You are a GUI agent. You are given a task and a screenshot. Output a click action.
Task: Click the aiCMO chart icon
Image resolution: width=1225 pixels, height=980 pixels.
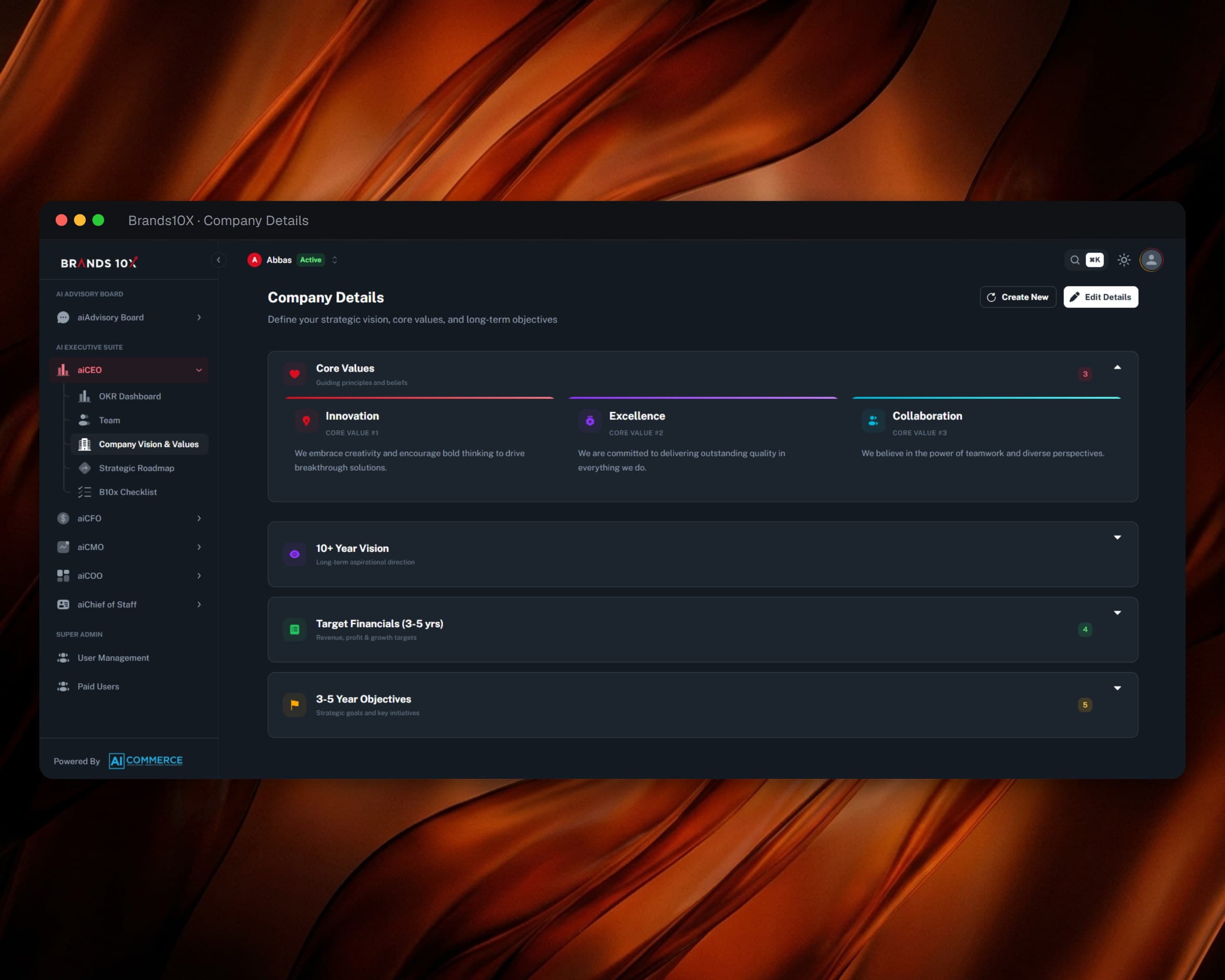63,547
